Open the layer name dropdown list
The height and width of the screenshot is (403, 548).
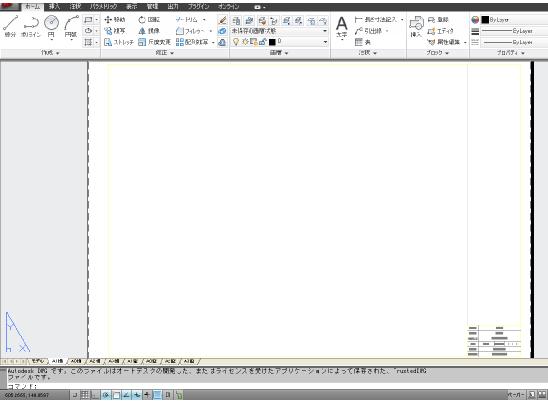[x=280, y=31]
